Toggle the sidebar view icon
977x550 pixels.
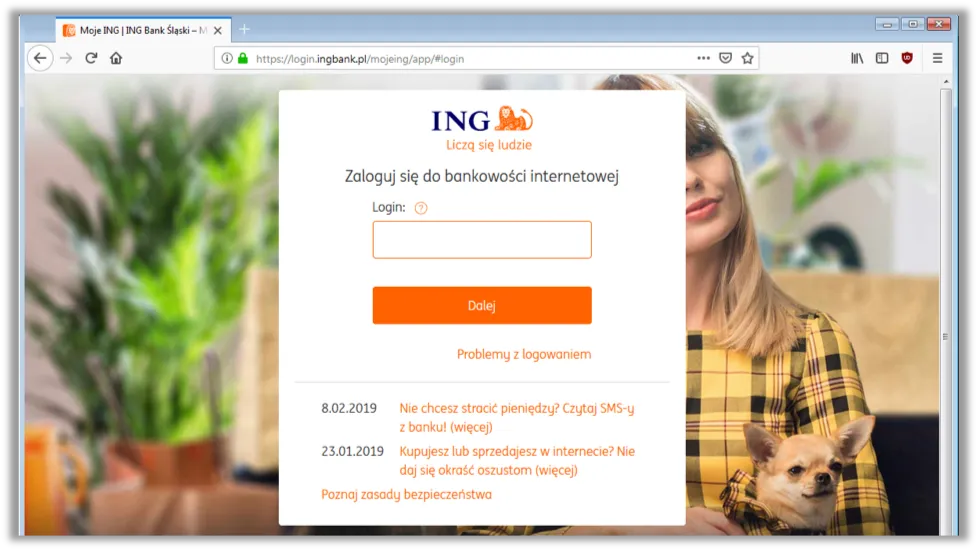tap(882, 59)
